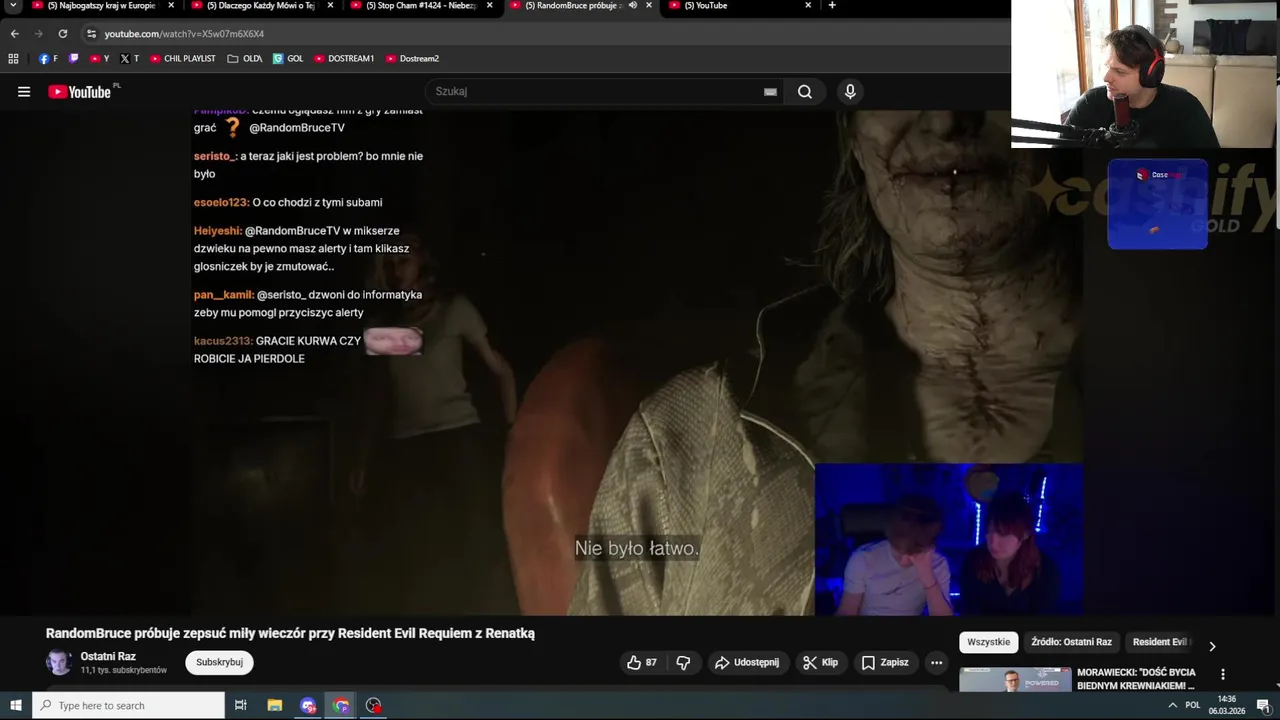
Task: Open the DOSTREAM1 bookmark
Action: 343,59
